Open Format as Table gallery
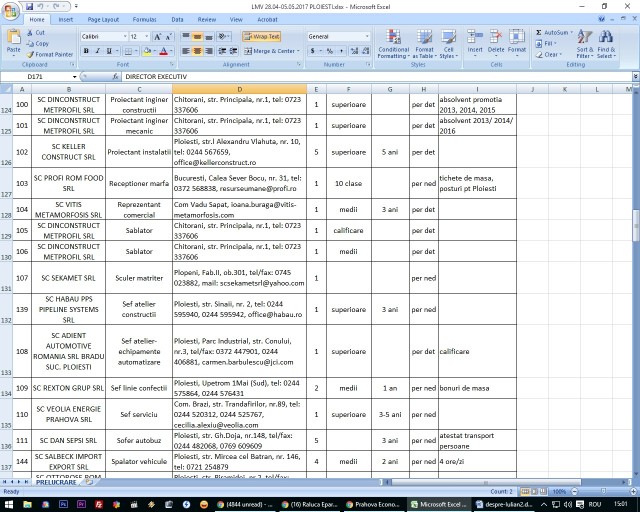Viewport: 640px width, 512px height. pos(424,44)
